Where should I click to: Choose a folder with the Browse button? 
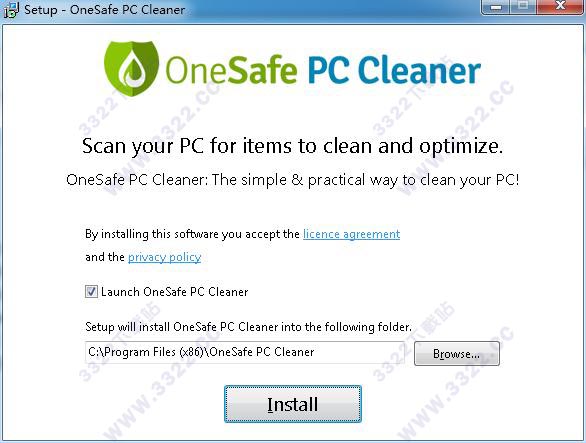pyautogui.click(x=457, y=354)
